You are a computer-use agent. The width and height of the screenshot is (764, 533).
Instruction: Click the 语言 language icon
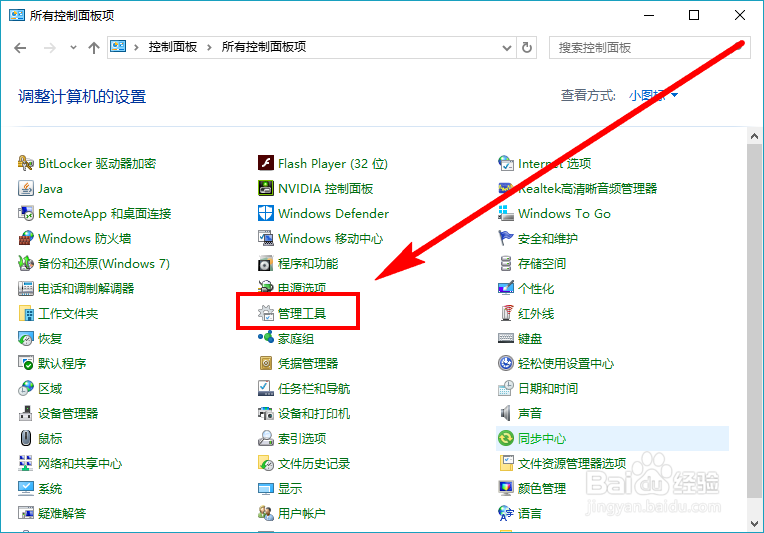click(x=506, y=513)
